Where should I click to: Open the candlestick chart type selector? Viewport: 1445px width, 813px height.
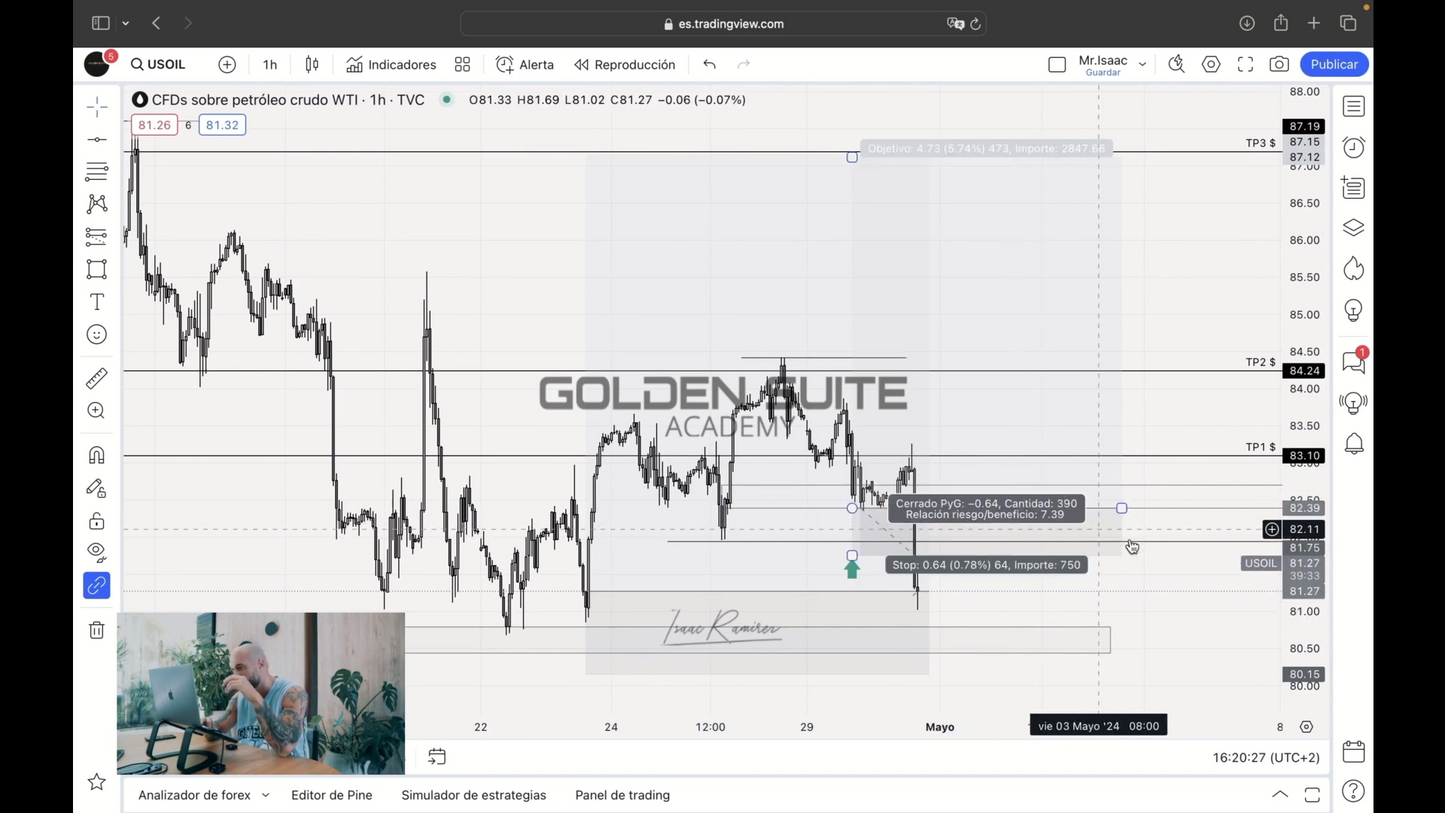pos(312,64)
